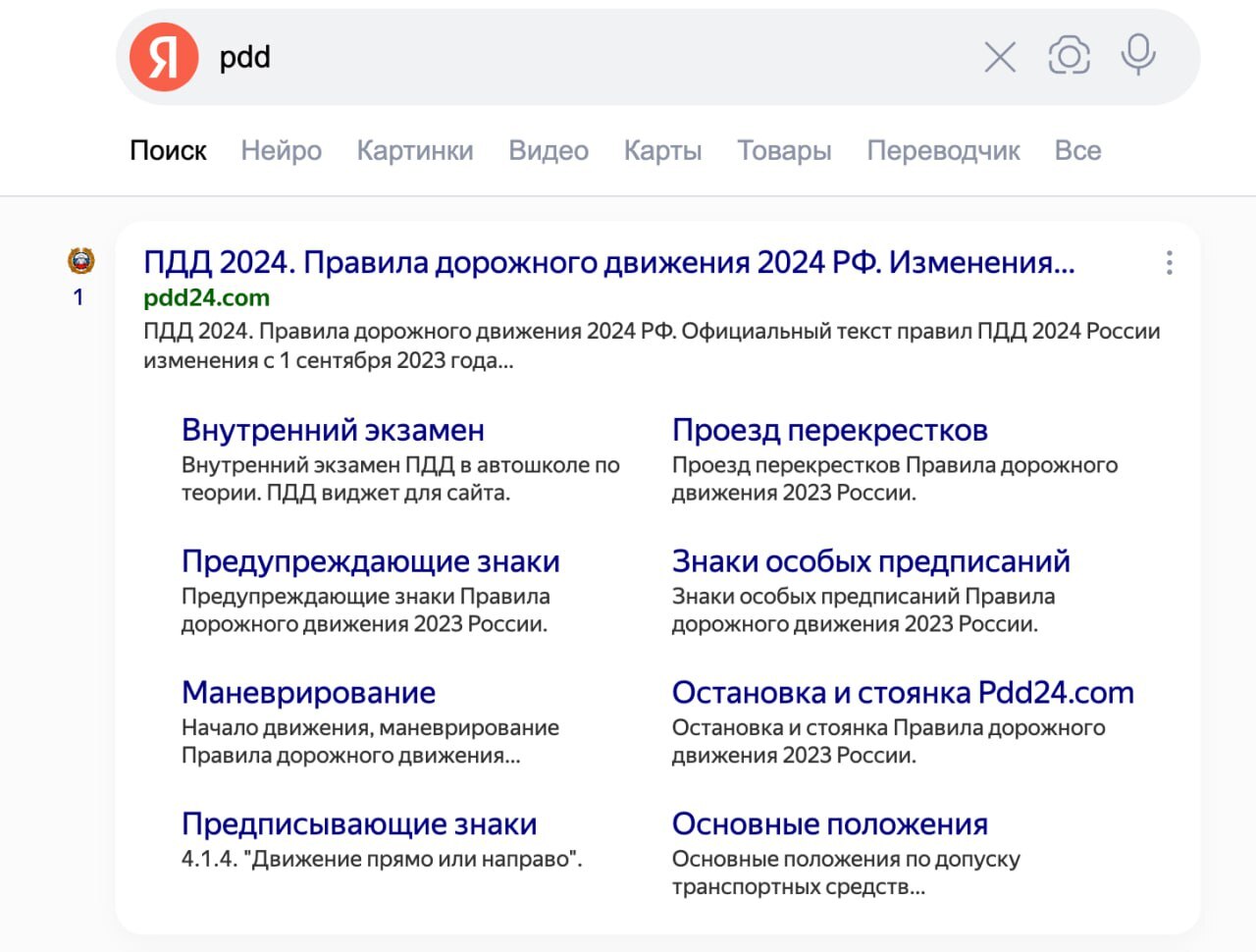1256x952 pixels.
Task: Click the search field containing pdd
Action: pos(589,57)
